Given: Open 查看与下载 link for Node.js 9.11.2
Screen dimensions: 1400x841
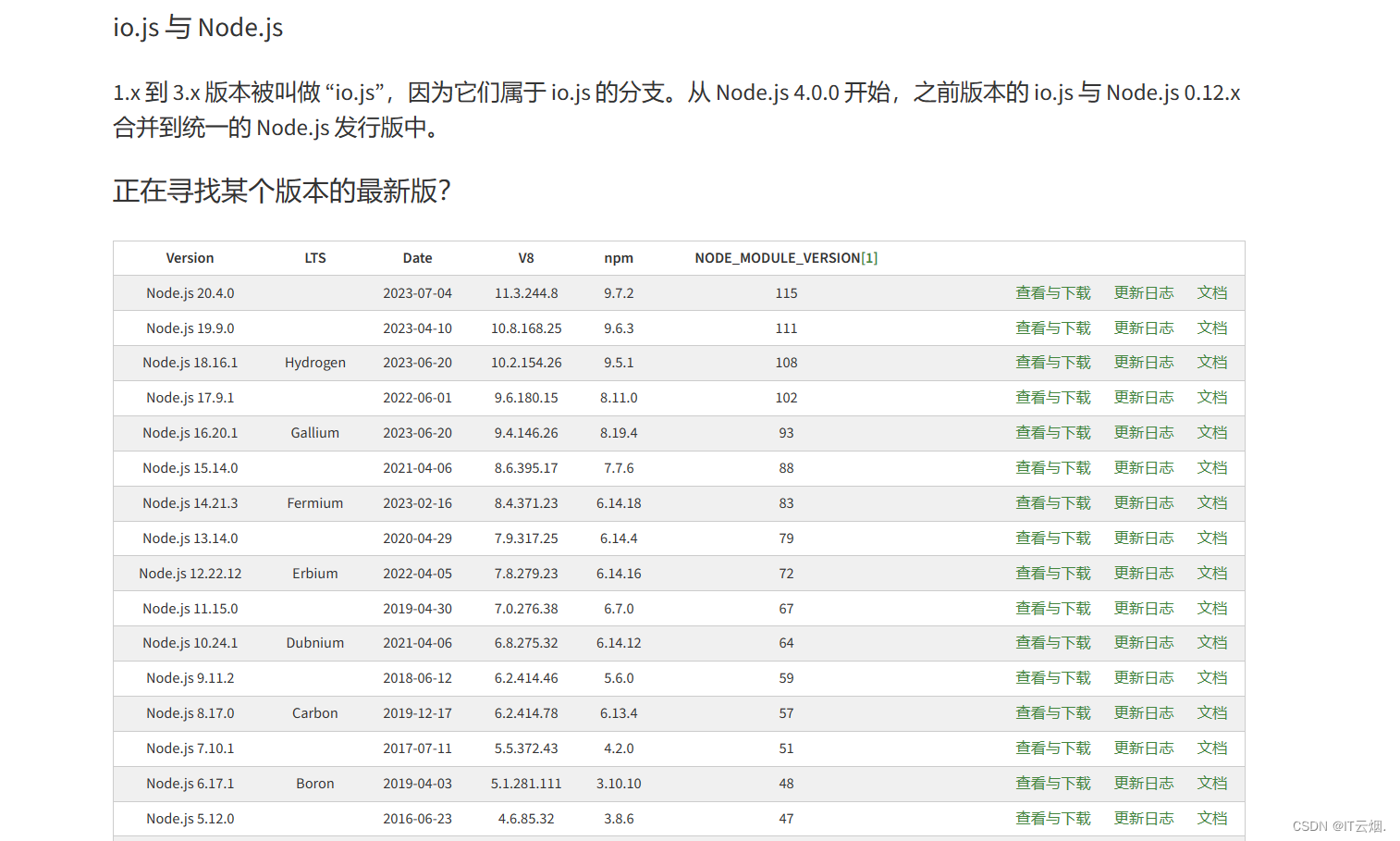Looking at the screenshot, I should click(x=1053, y=678).
